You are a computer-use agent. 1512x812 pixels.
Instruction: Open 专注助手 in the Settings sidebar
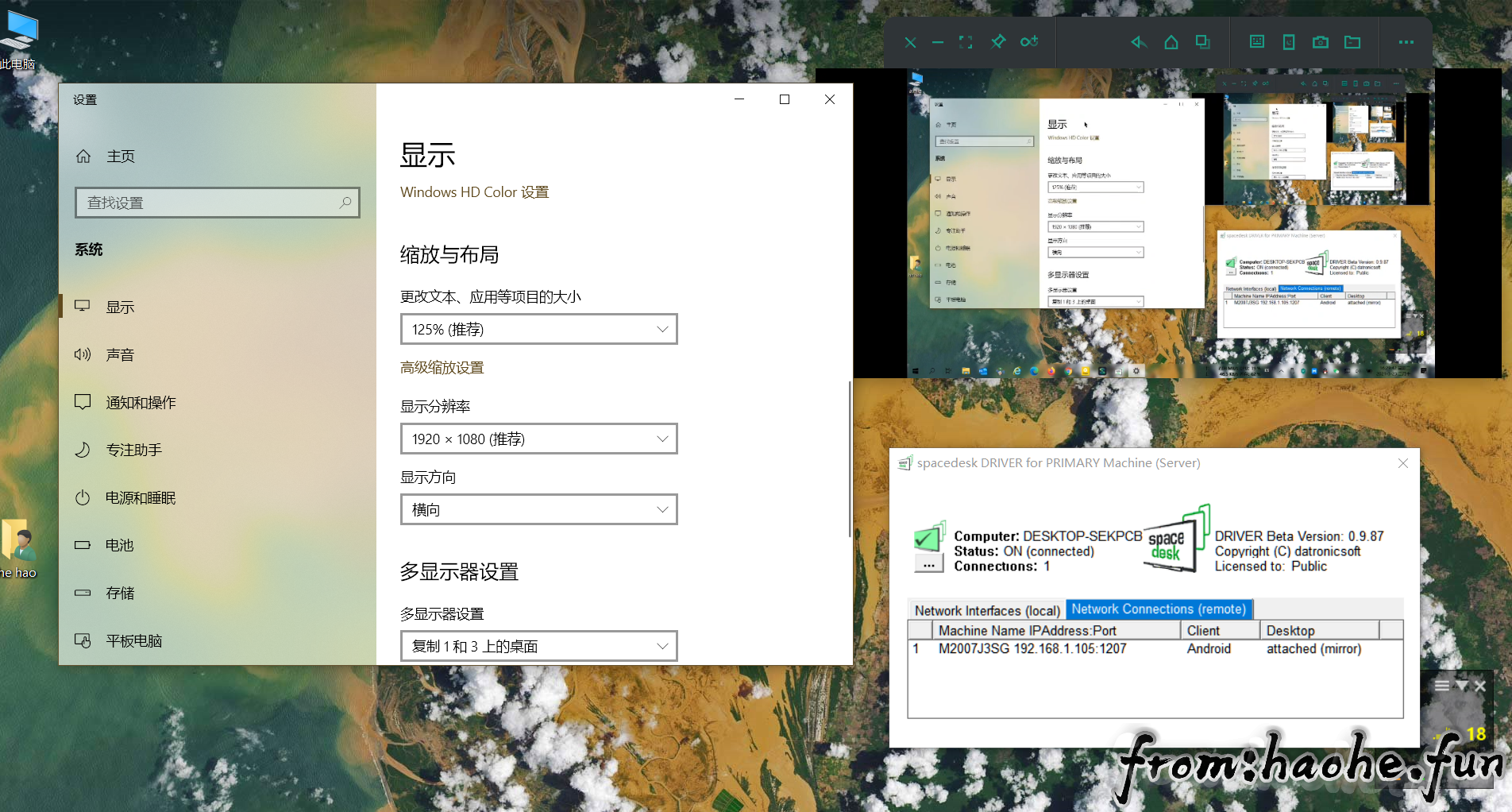(x=217, y=450)
